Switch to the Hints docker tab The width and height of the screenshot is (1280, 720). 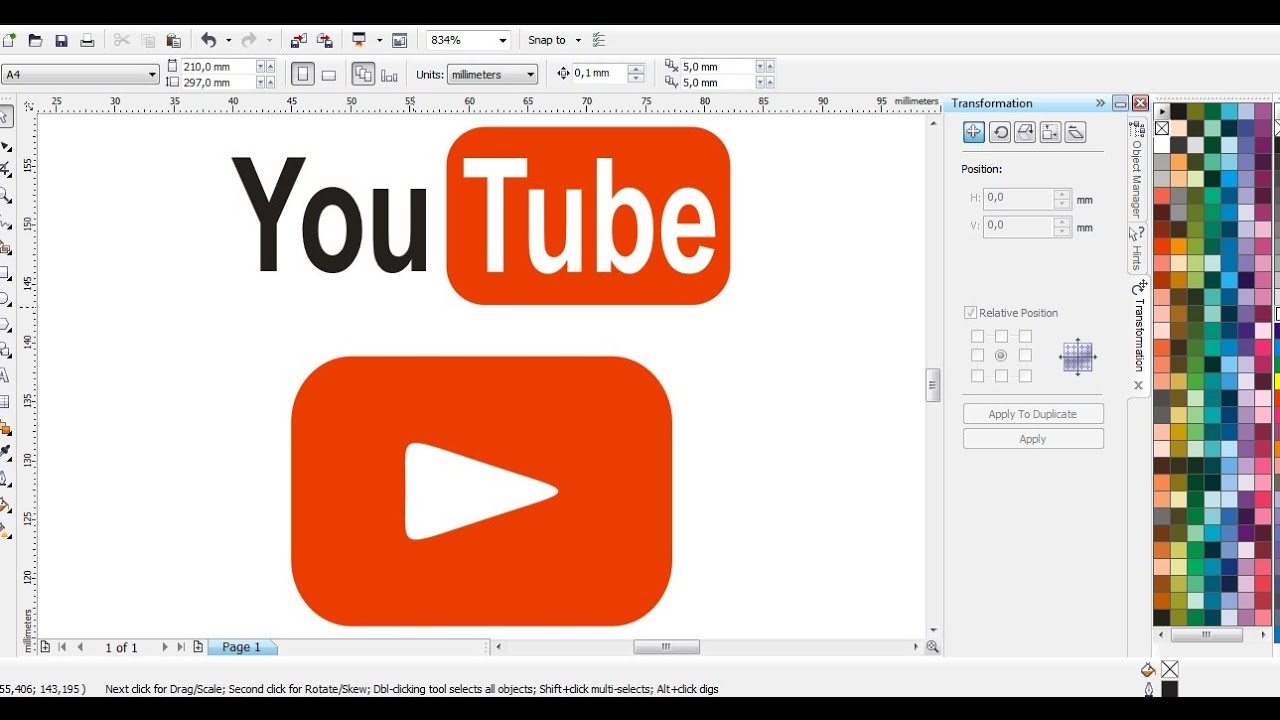1137,248
